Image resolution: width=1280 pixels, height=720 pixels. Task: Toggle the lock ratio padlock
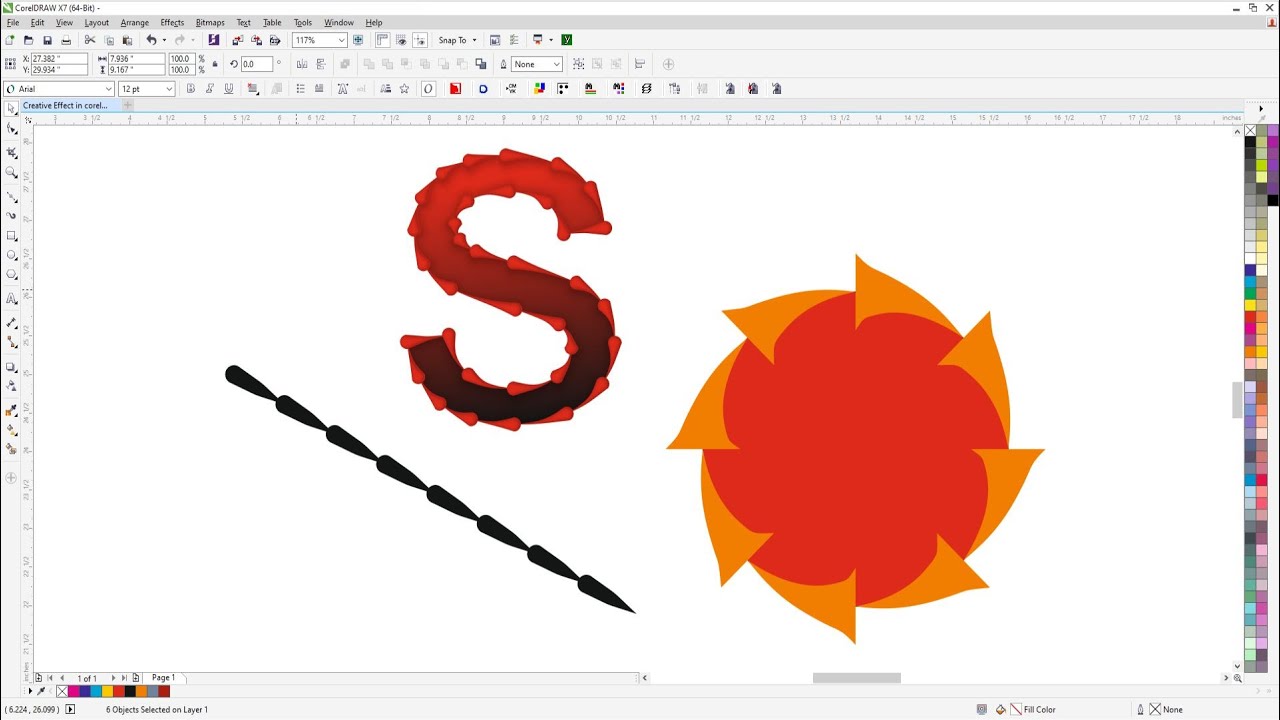point(215,64)
